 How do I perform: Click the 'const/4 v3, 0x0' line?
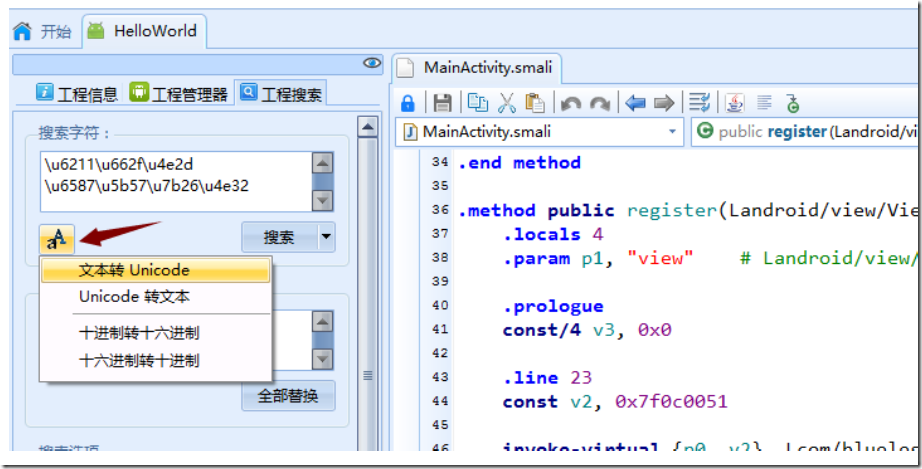tap(587, 330)
